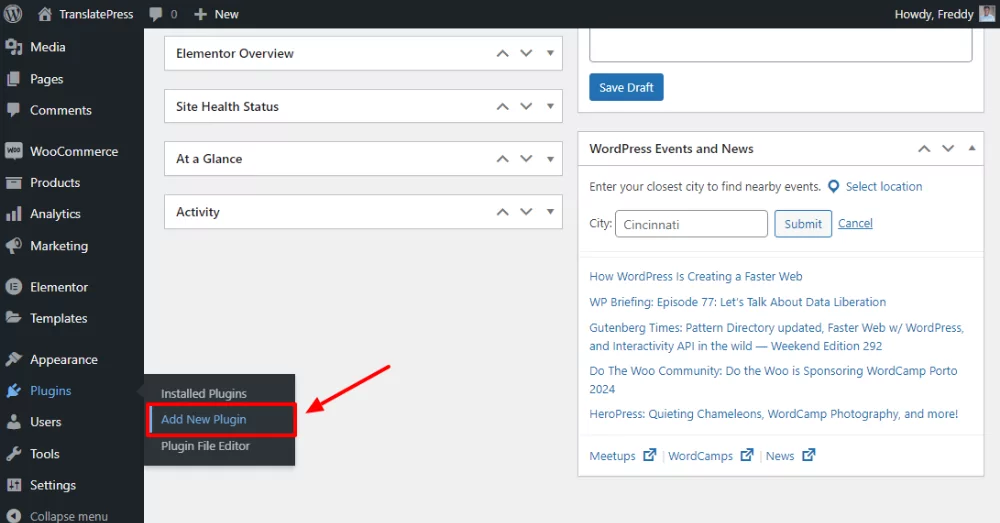The image size is (1000, 523).
Task: Open HeroPress Quieting Chameleons article
Action: [x=774, y=414]
